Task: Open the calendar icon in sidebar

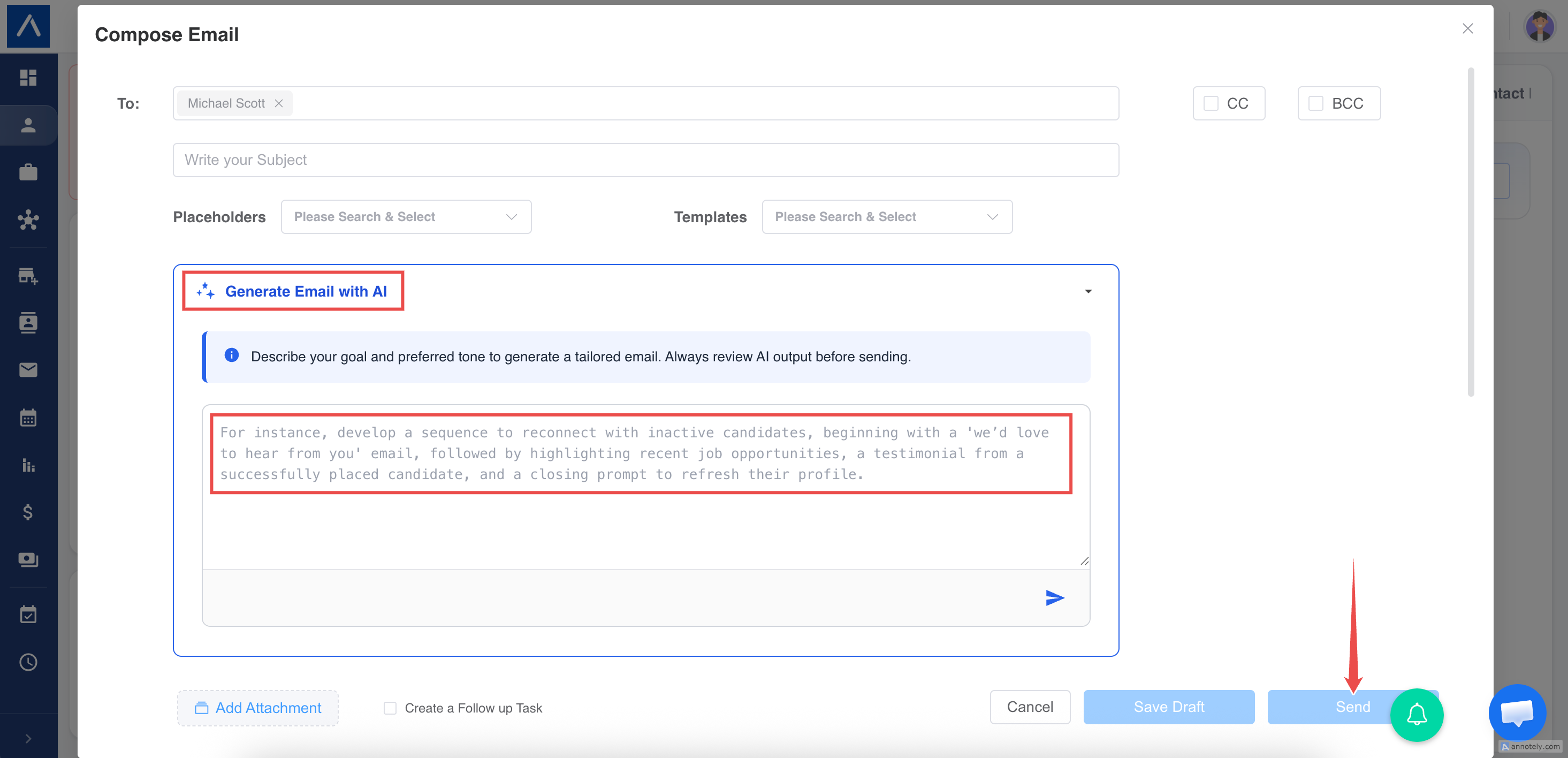Action: pos(28,418)
